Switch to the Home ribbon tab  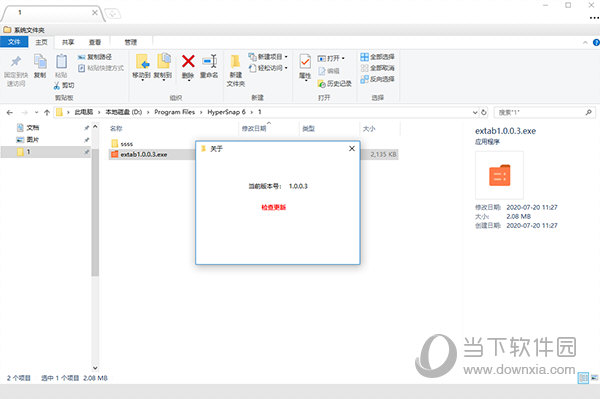tap(41, 42)
